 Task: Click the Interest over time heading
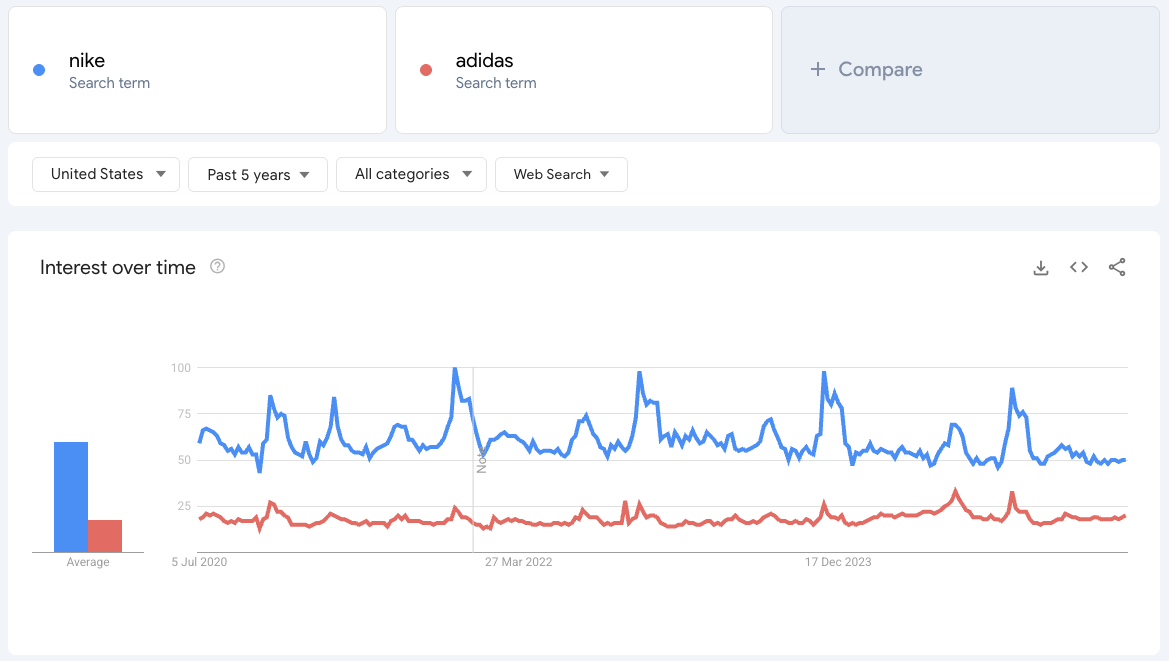[x=117, y=267]
